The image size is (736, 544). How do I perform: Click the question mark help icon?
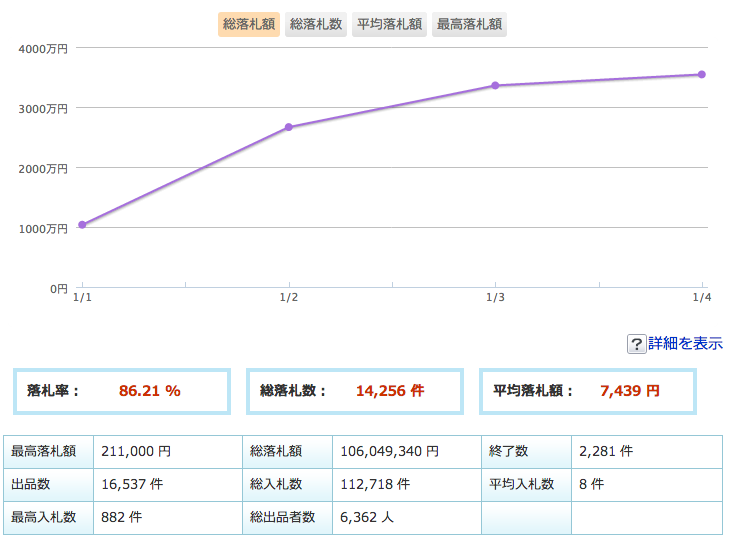tap(636, 344)
